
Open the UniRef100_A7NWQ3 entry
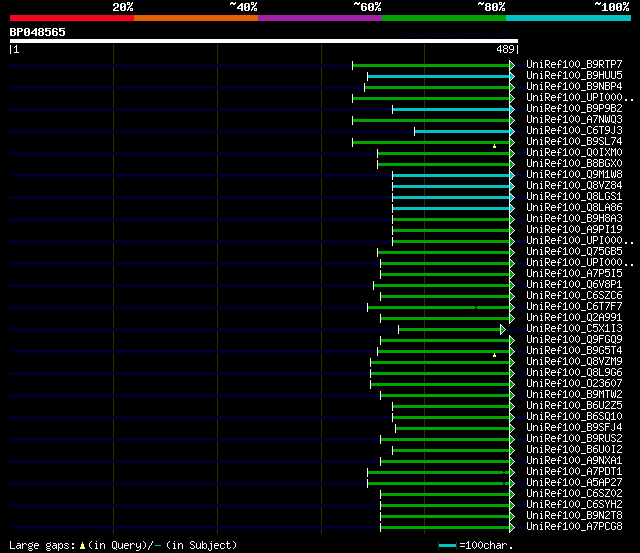(x=574, y=120)
